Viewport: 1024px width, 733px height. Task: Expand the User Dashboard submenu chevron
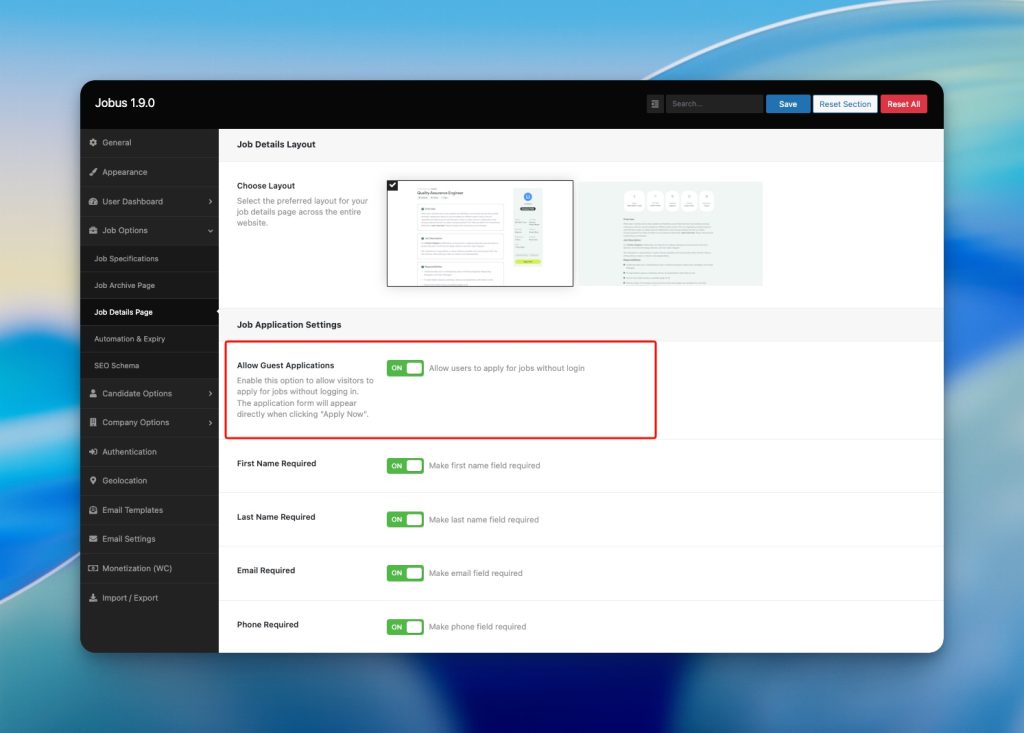pyautogui.click(x=210, y=202)
